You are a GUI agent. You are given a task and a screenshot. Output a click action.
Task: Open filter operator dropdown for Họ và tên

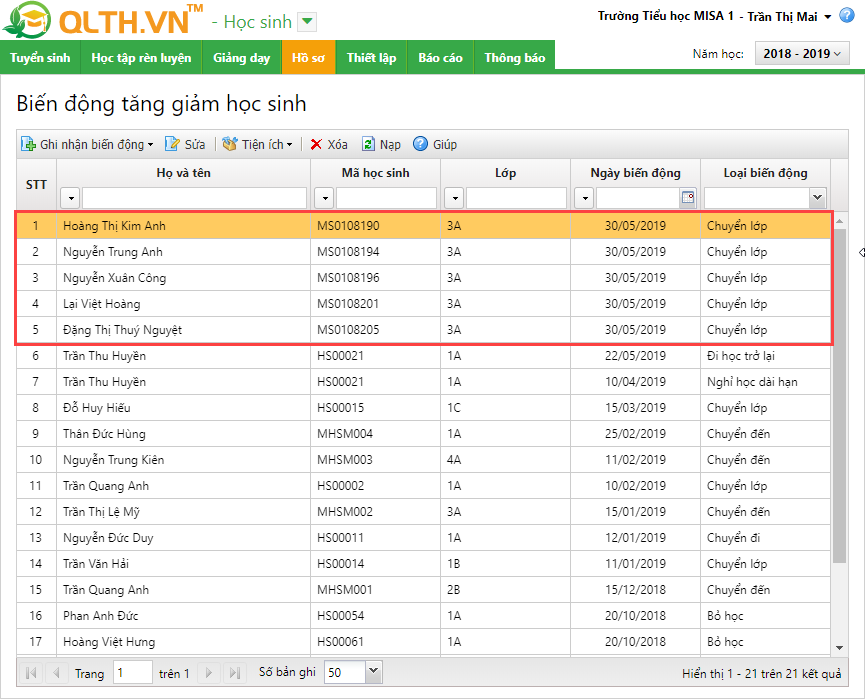(x=71, y=198)
